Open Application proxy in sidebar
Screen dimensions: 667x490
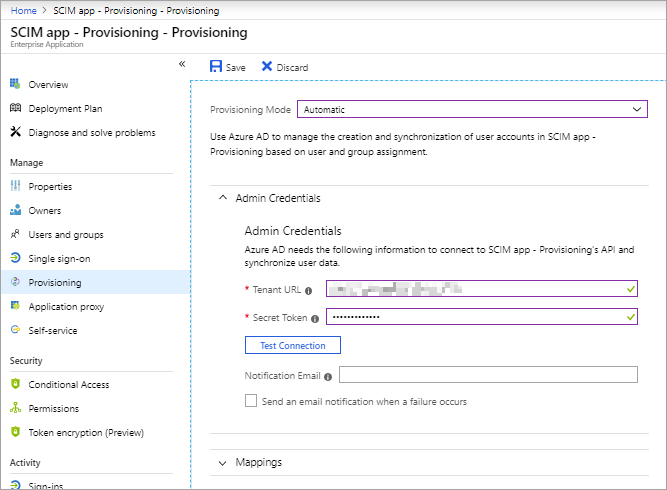click(x=66, y=307)
